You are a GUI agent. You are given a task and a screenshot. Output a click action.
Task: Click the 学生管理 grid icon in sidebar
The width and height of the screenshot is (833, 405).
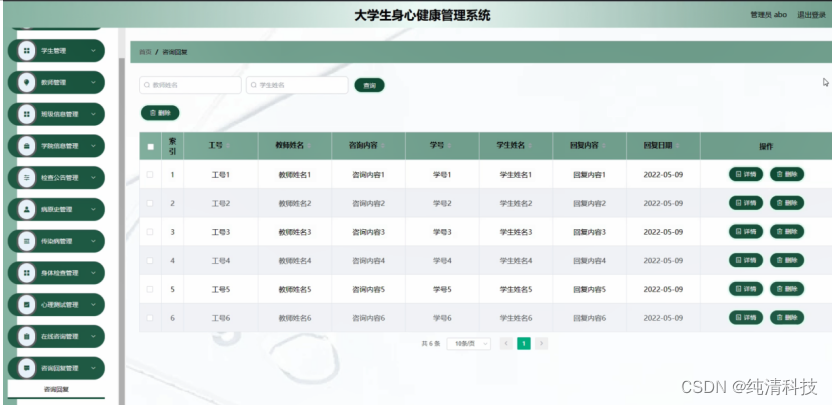[x=27, y=51]
